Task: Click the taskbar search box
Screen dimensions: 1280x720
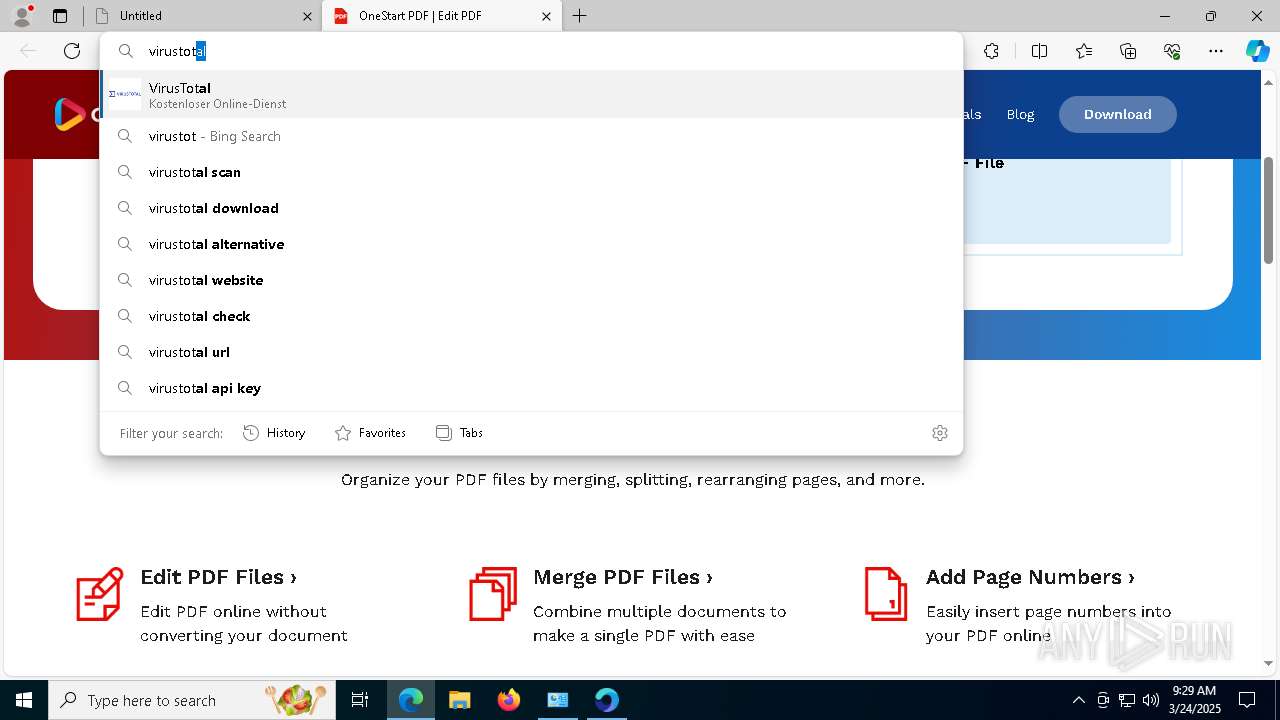Action: click(x=191, y=700)
